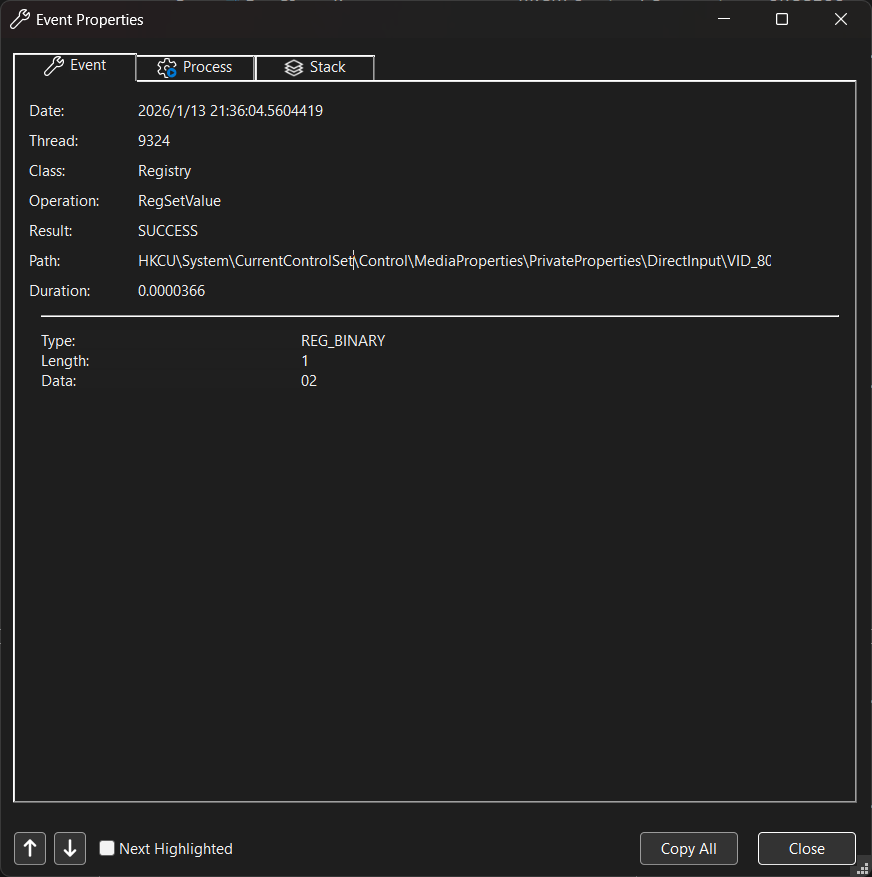Screen dimensions: 872x877
Task: Click the Close button at bottom right
Action: (806, 848)
